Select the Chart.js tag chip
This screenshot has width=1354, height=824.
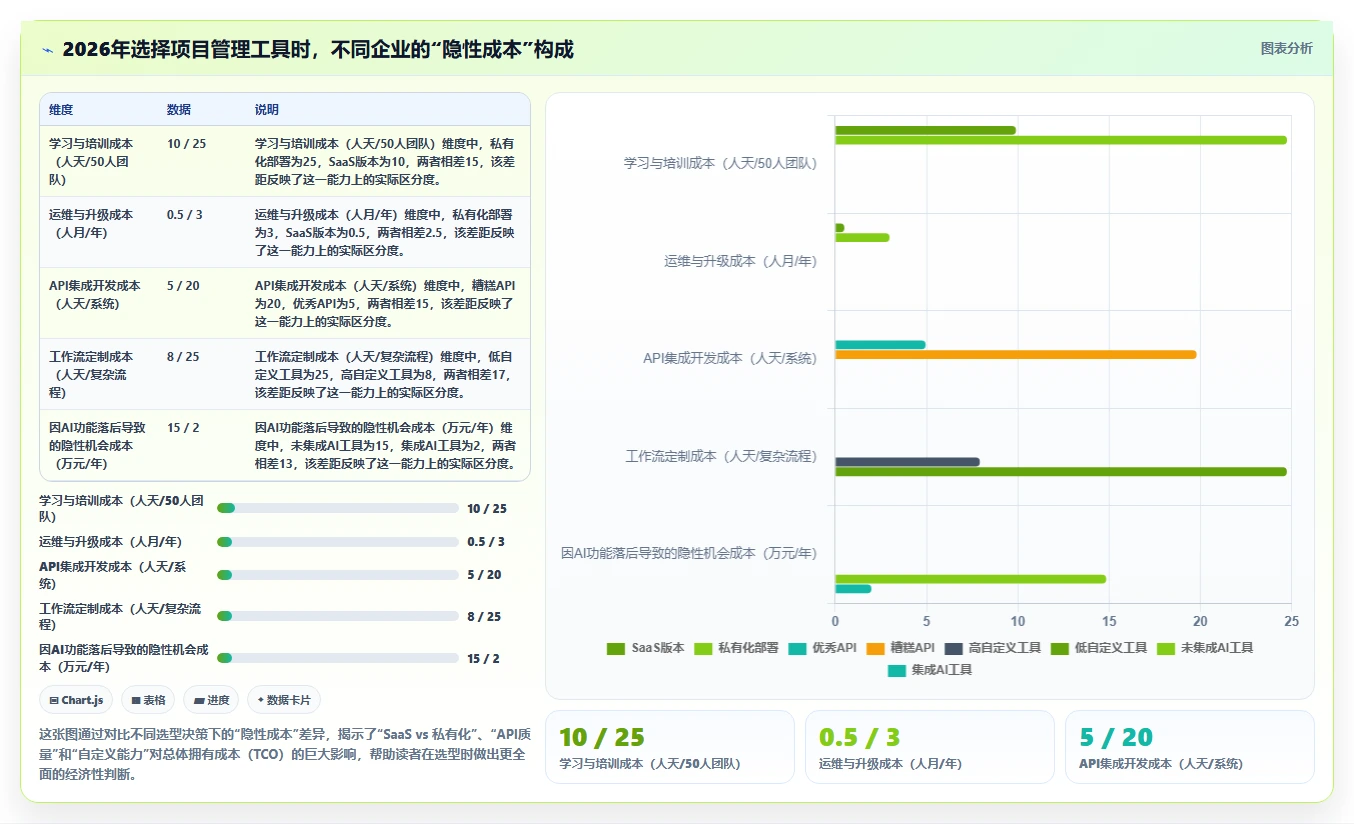(77, 700)
